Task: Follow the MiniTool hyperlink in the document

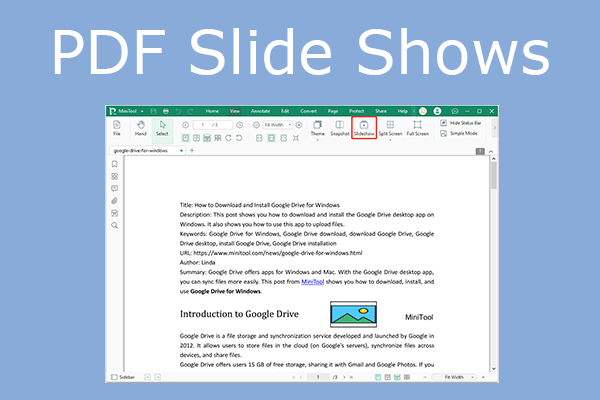Action: tap(313, 282)
